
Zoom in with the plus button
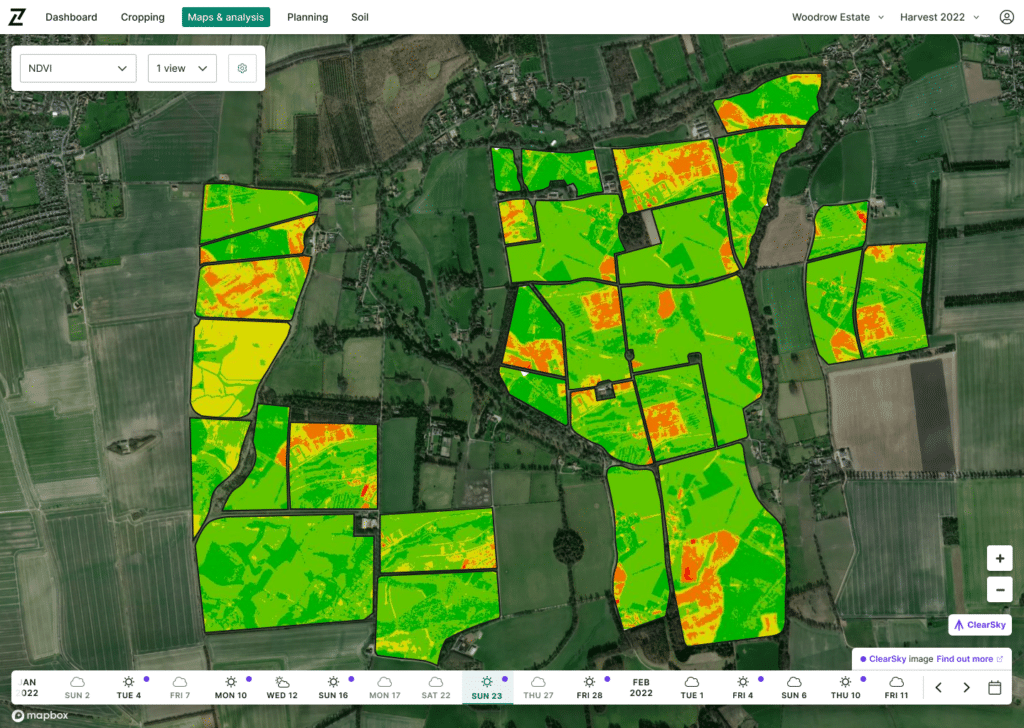coord(999,558)
